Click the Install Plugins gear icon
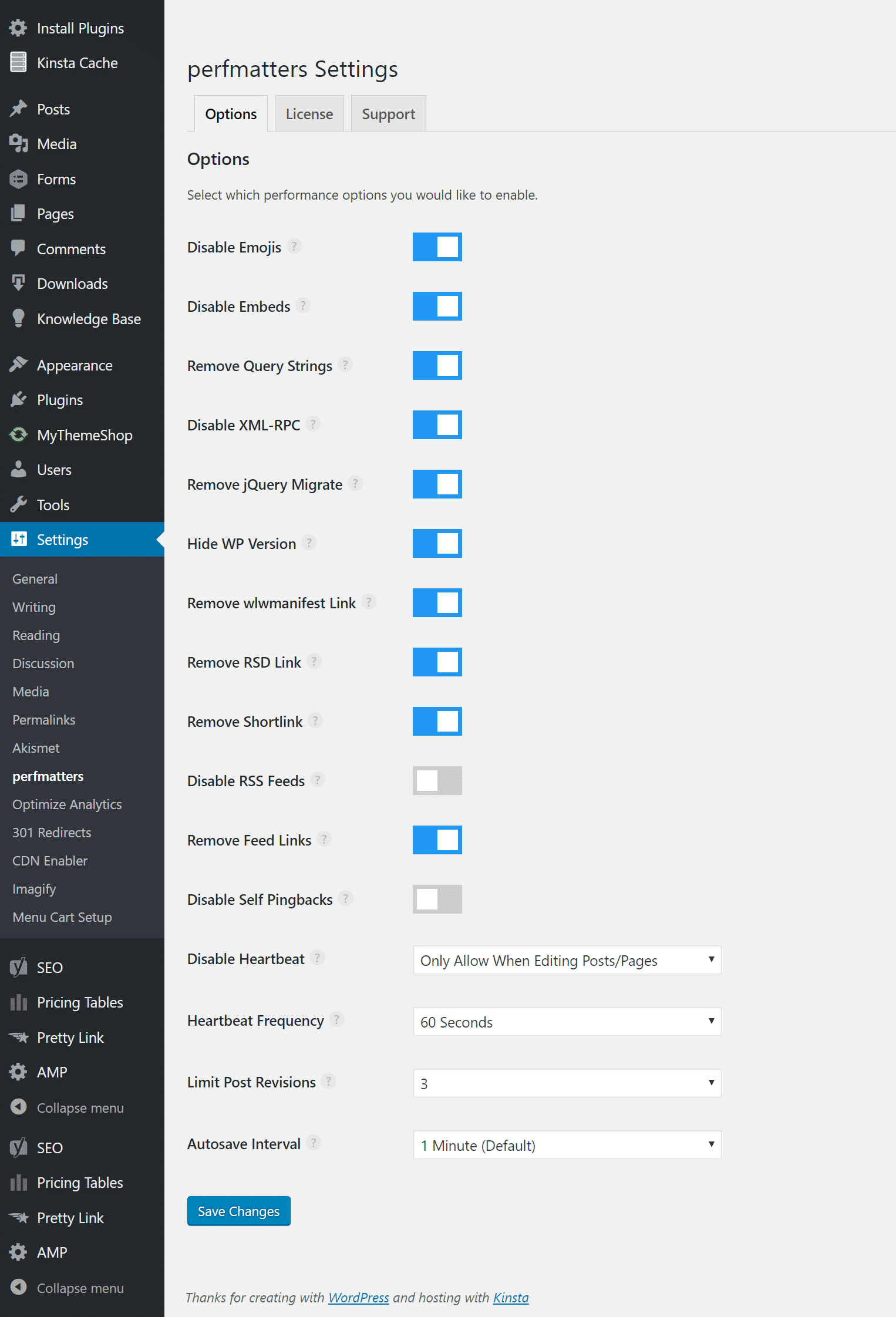 [18, 28]
